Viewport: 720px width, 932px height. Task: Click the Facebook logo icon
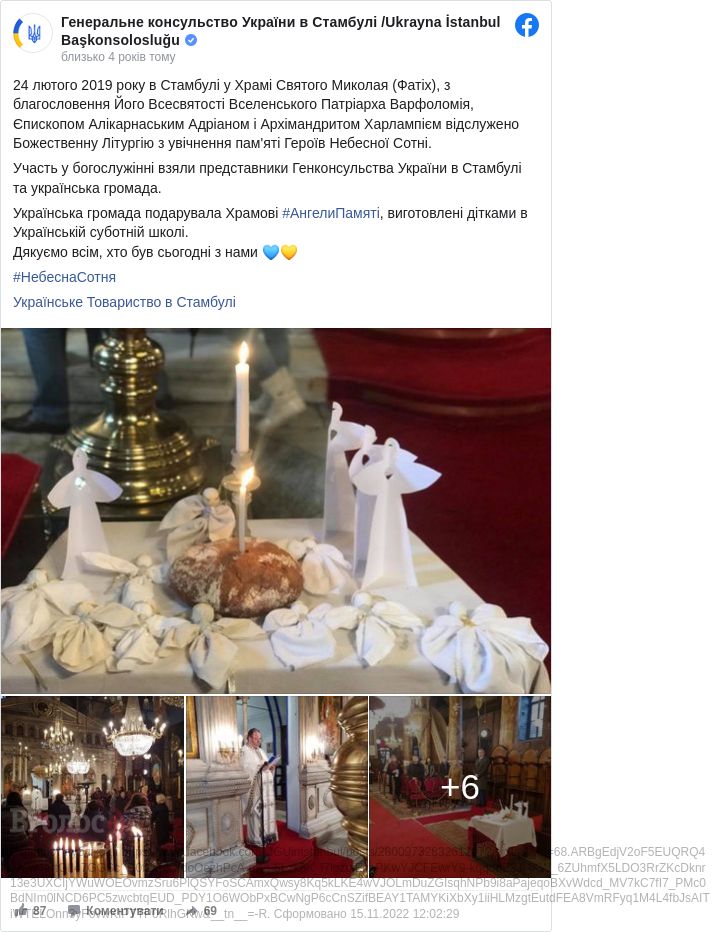pos(527,25)
